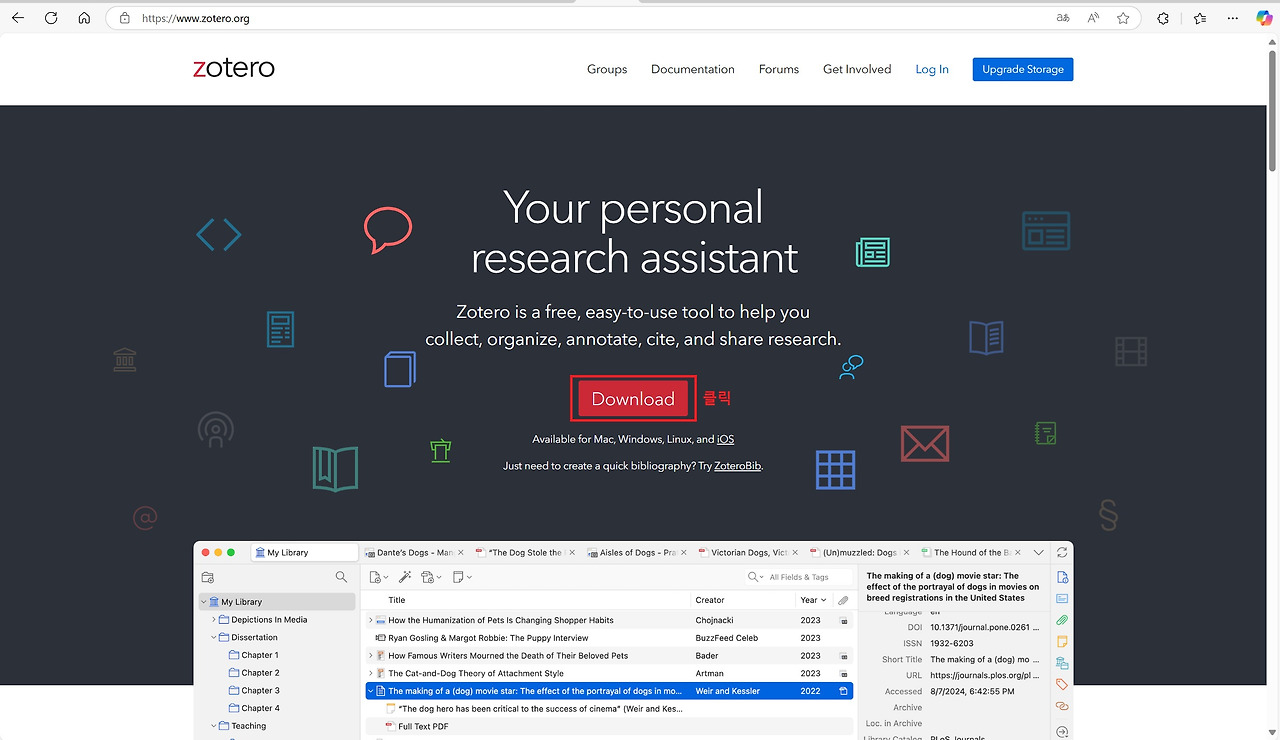This screenshot has width=1280, height=740.
Task: Expand the Zotero tab list chevron
Action: tap(1039, 552)
